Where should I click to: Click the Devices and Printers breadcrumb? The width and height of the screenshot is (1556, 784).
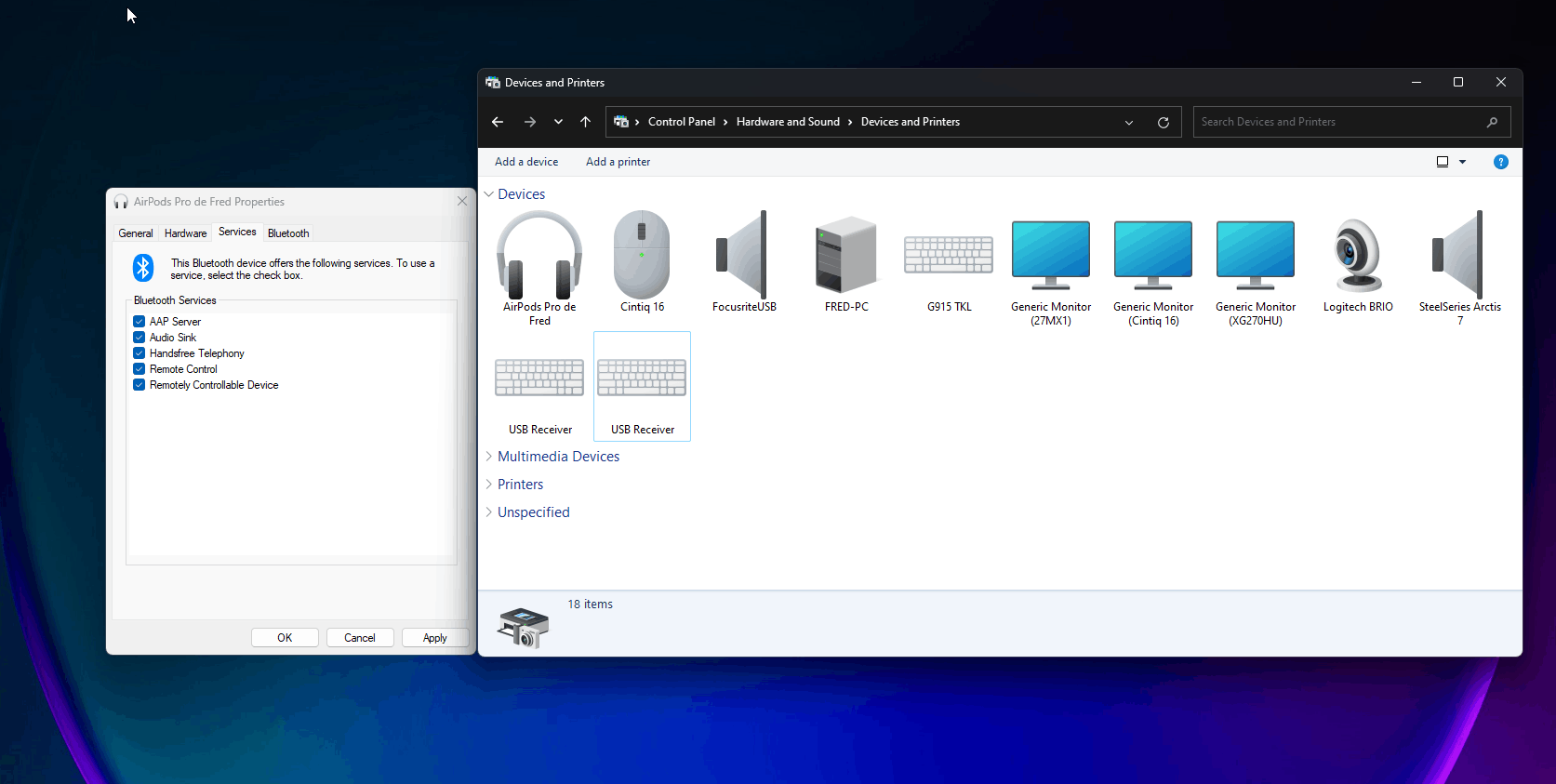click(x=911, y=122)
